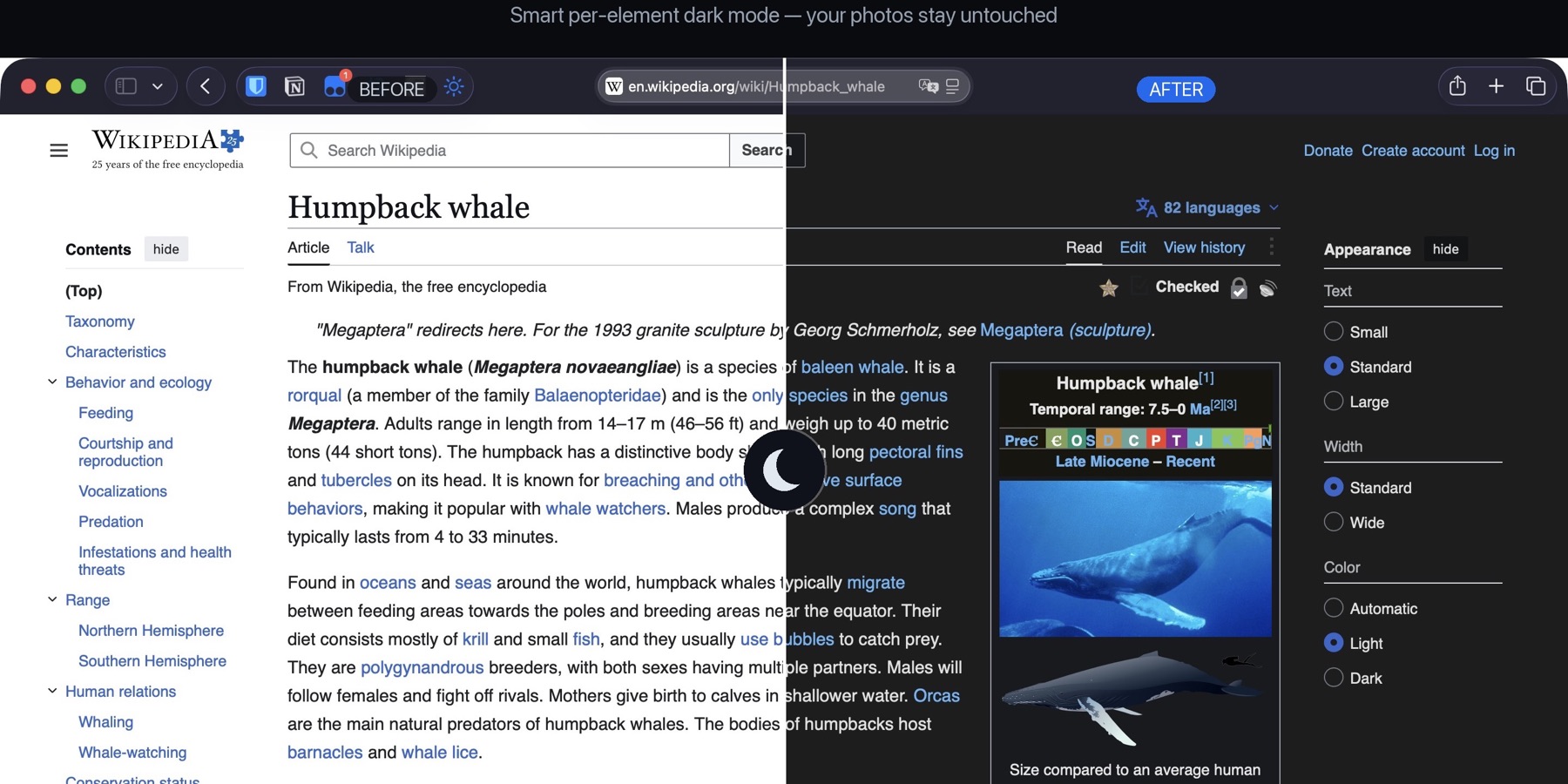
Task: Click the padlock protection icon
Action: coord(1238,287)
